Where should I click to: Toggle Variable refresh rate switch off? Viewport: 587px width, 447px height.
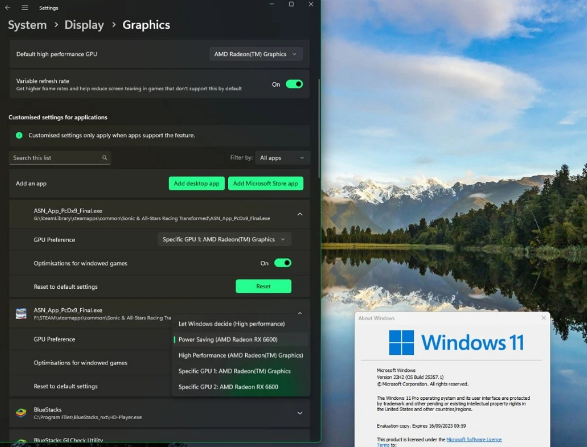pyautogui.click(x=294, y=84)
